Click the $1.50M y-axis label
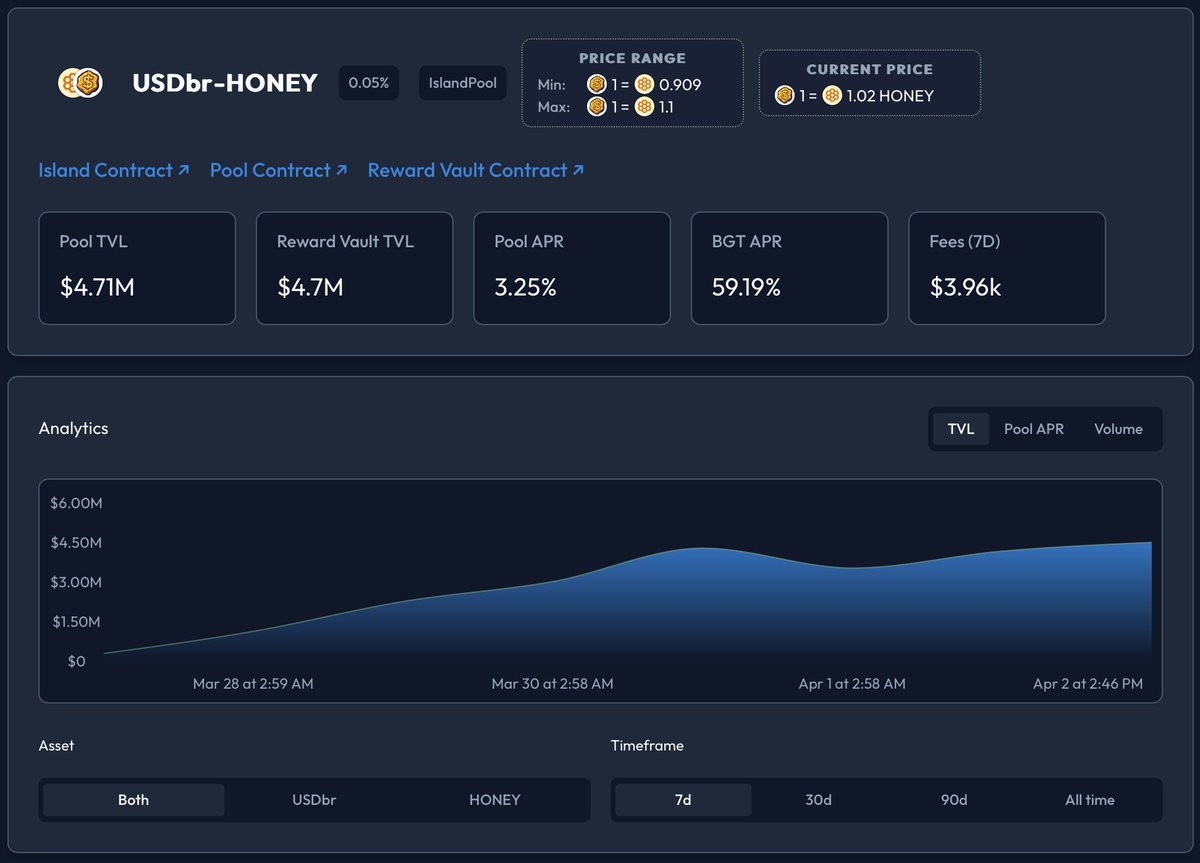This screenshot has height=863, width=1200. pos(76,622)
